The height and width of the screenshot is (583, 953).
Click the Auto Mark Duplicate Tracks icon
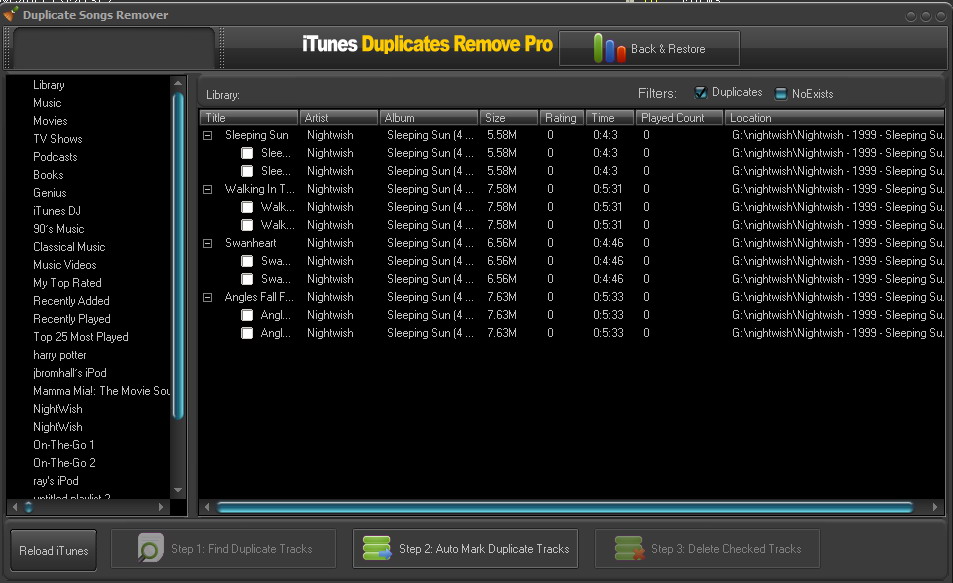pyautogui.click(x=377, y=548)
